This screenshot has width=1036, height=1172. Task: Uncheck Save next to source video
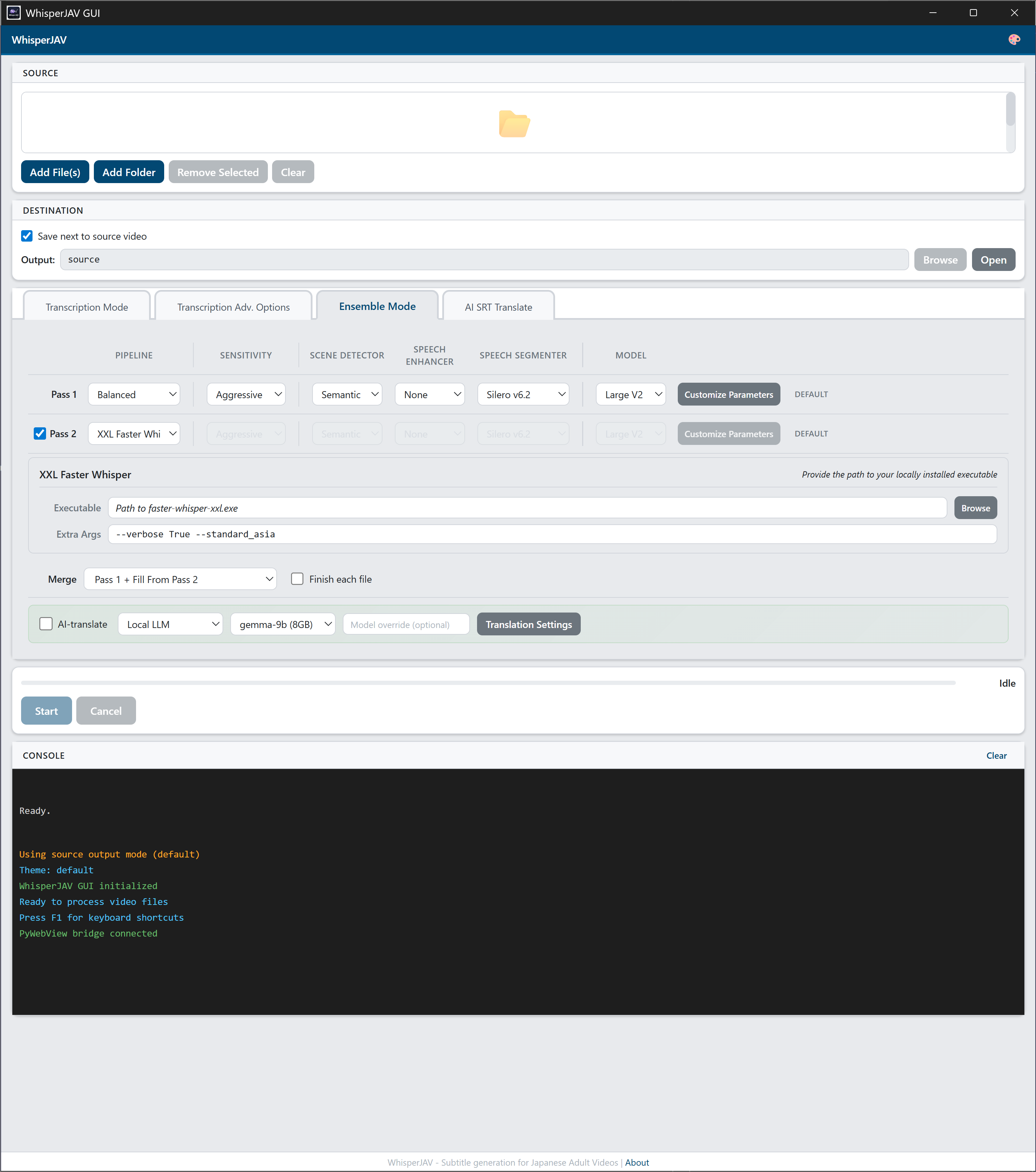click(27, 236)
